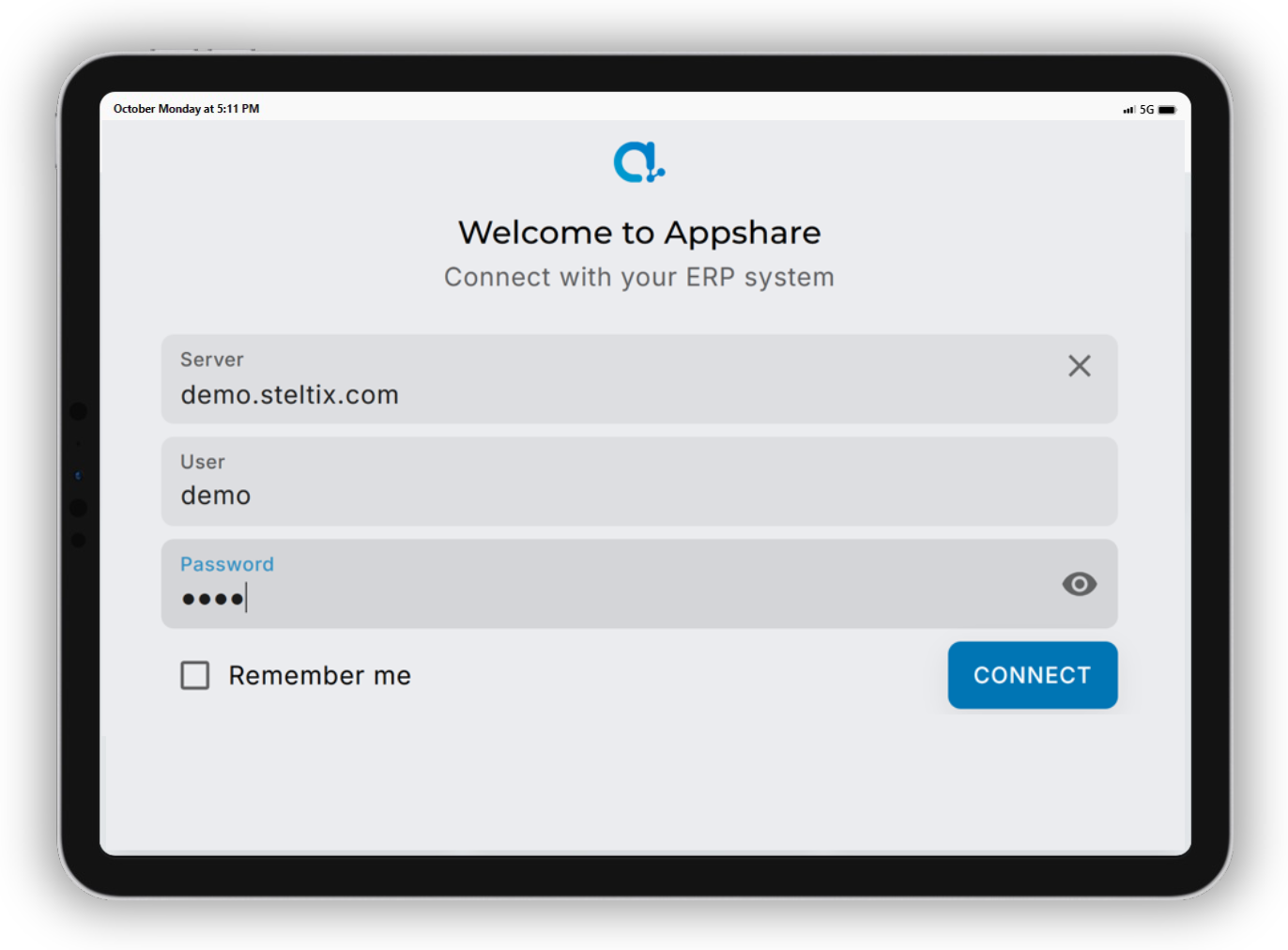Image resolution: width=1288 pixels, height=950 pixels.
Task: Click the demo.steltix.com server address
Action: tap(289, 394)
